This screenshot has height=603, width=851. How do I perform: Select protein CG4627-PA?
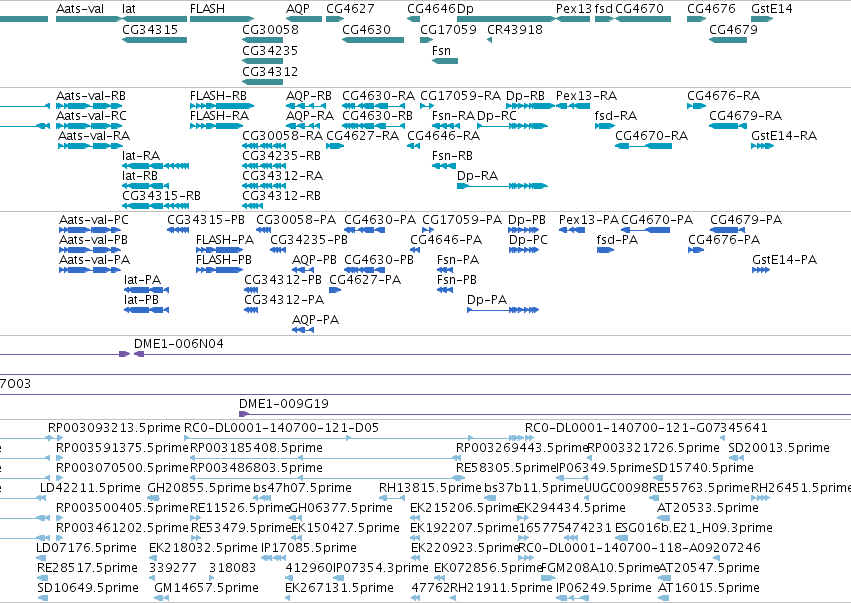(x=365, y=280)
